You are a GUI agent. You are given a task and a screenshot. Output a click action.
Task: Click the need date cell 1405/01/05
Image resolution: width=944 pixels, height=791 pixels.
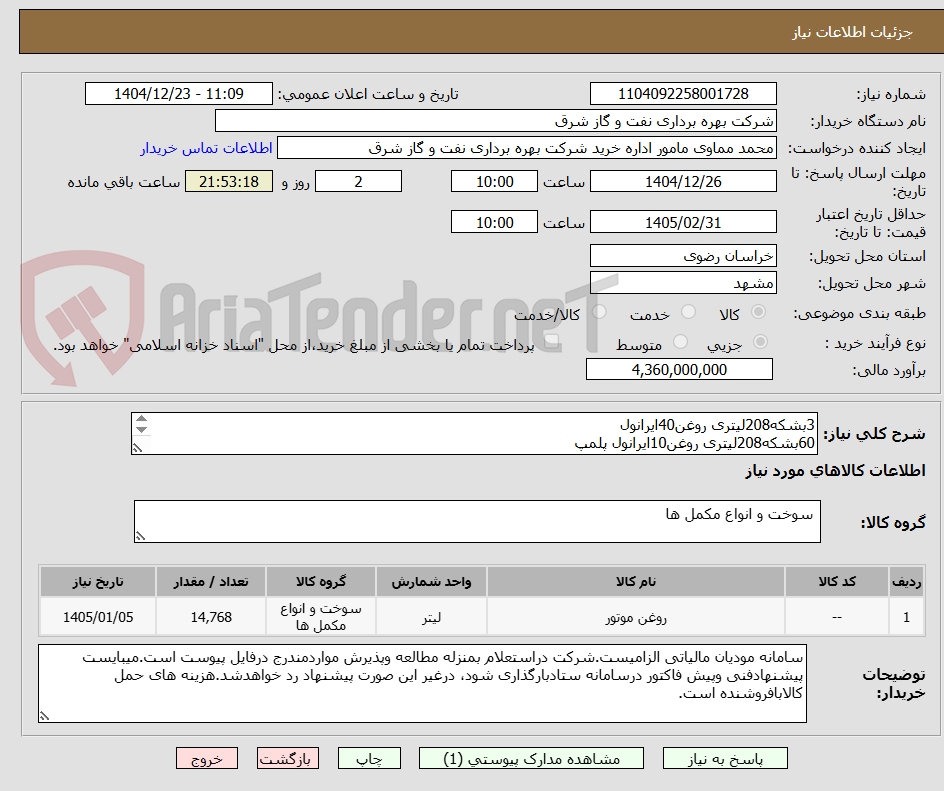point(98,617)
